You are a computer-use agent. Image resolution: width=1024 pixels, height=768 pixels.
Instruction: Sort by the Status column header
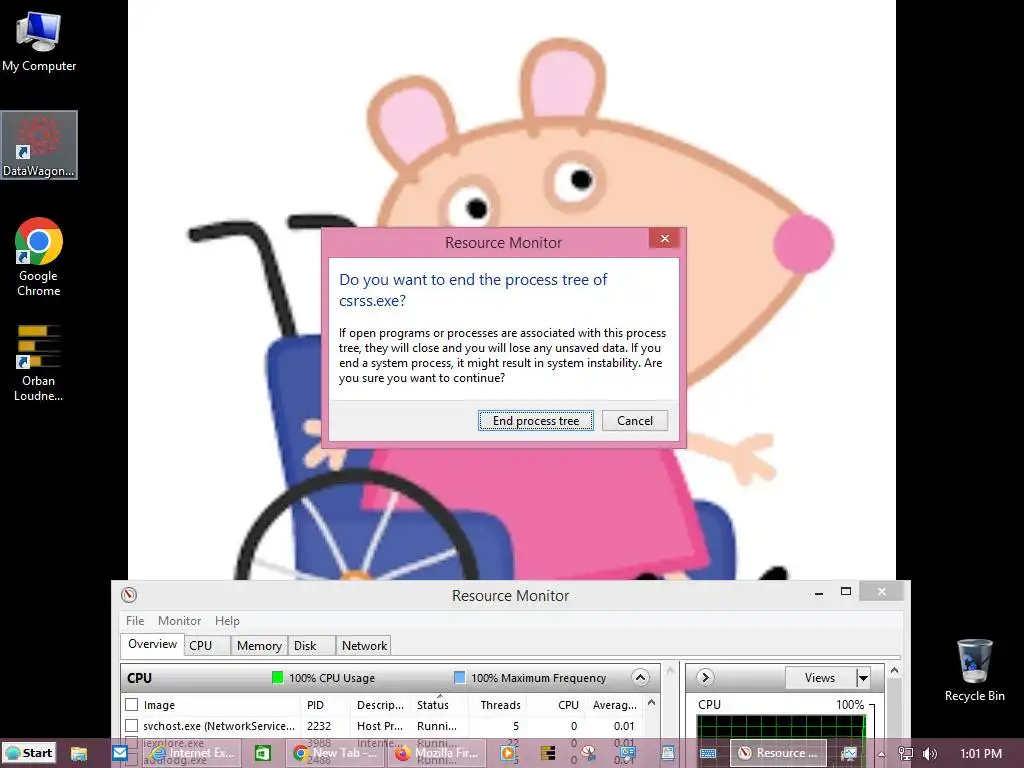(441, 705)
